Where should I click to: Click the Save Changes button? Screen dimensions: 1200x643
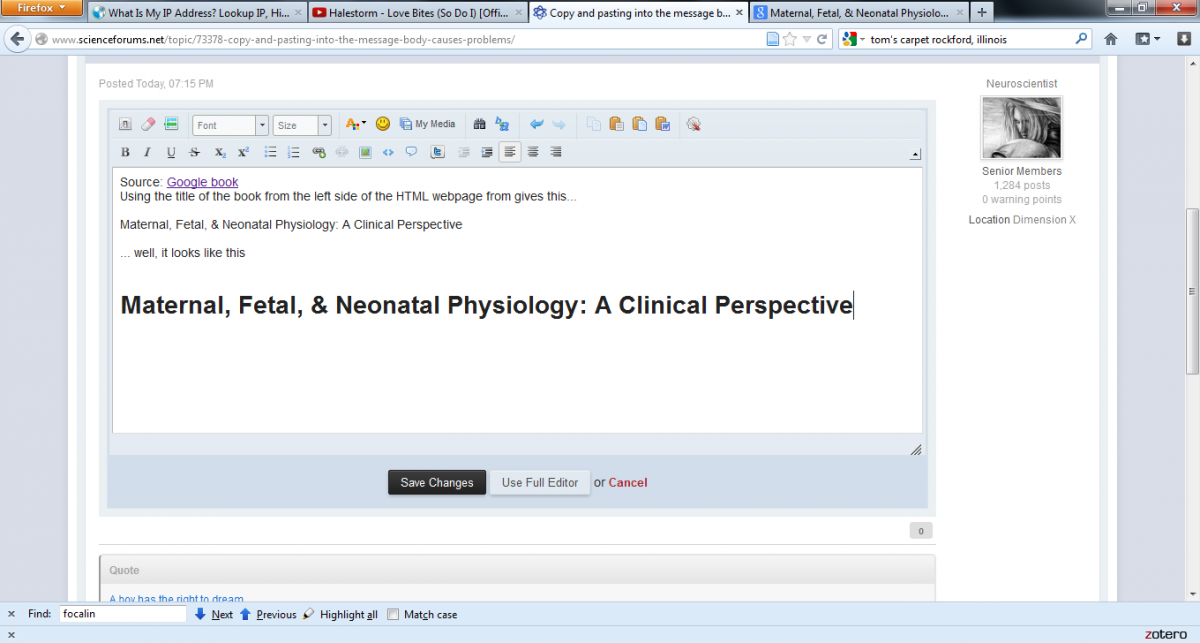coord(437,482)
